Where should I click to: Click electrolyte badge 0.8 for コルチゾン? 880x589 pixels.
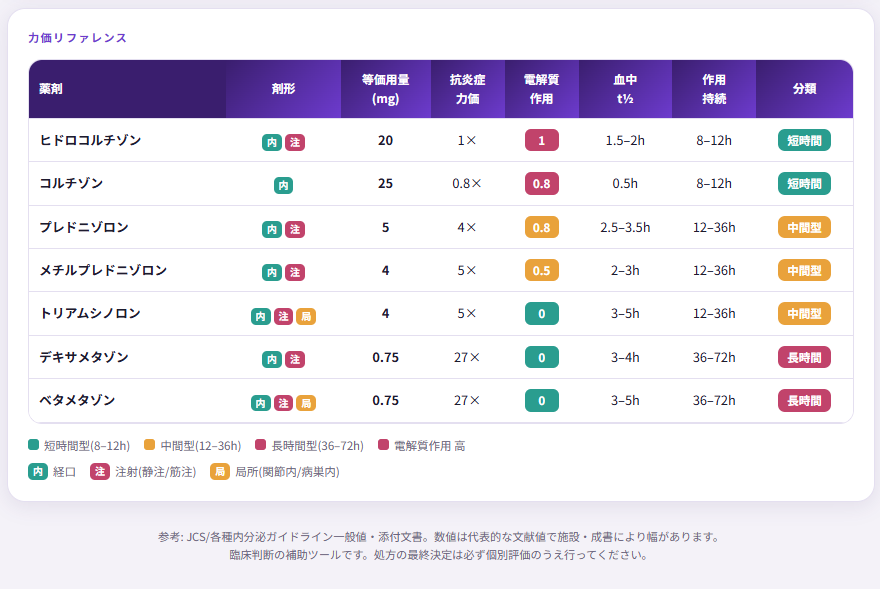[x=542, y=184]
